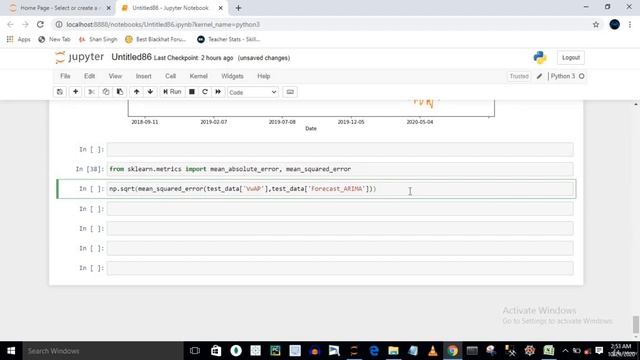Open a new browser tab
640x360 pixels.
point(238,8)
